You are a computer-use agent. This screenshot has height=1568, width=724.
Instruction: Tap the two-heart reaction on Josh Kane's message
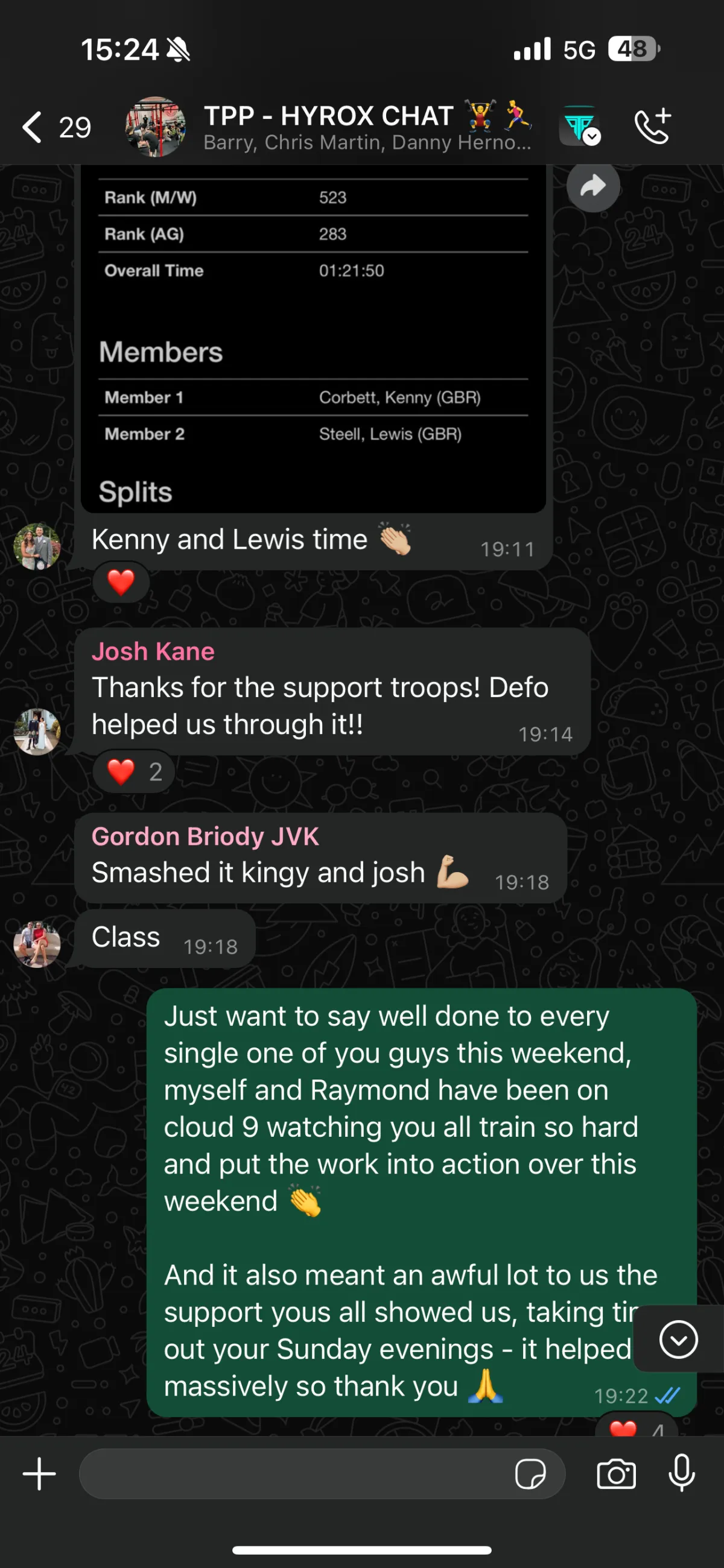(x=134, y=772)
